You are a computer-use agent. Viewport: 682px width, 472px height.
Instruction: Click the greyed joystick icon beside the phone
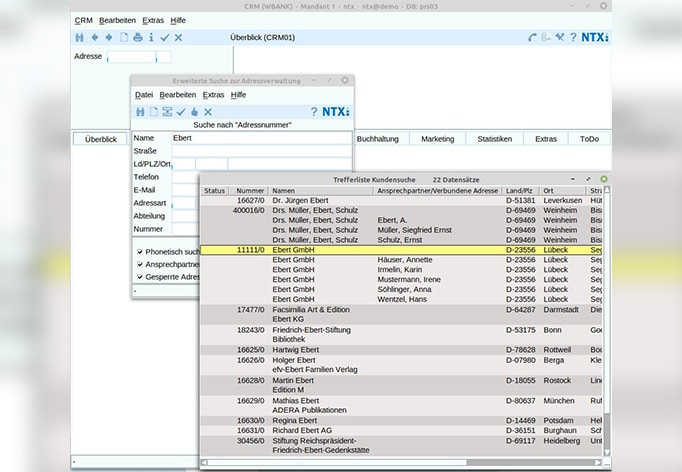[x=545, y=37]
